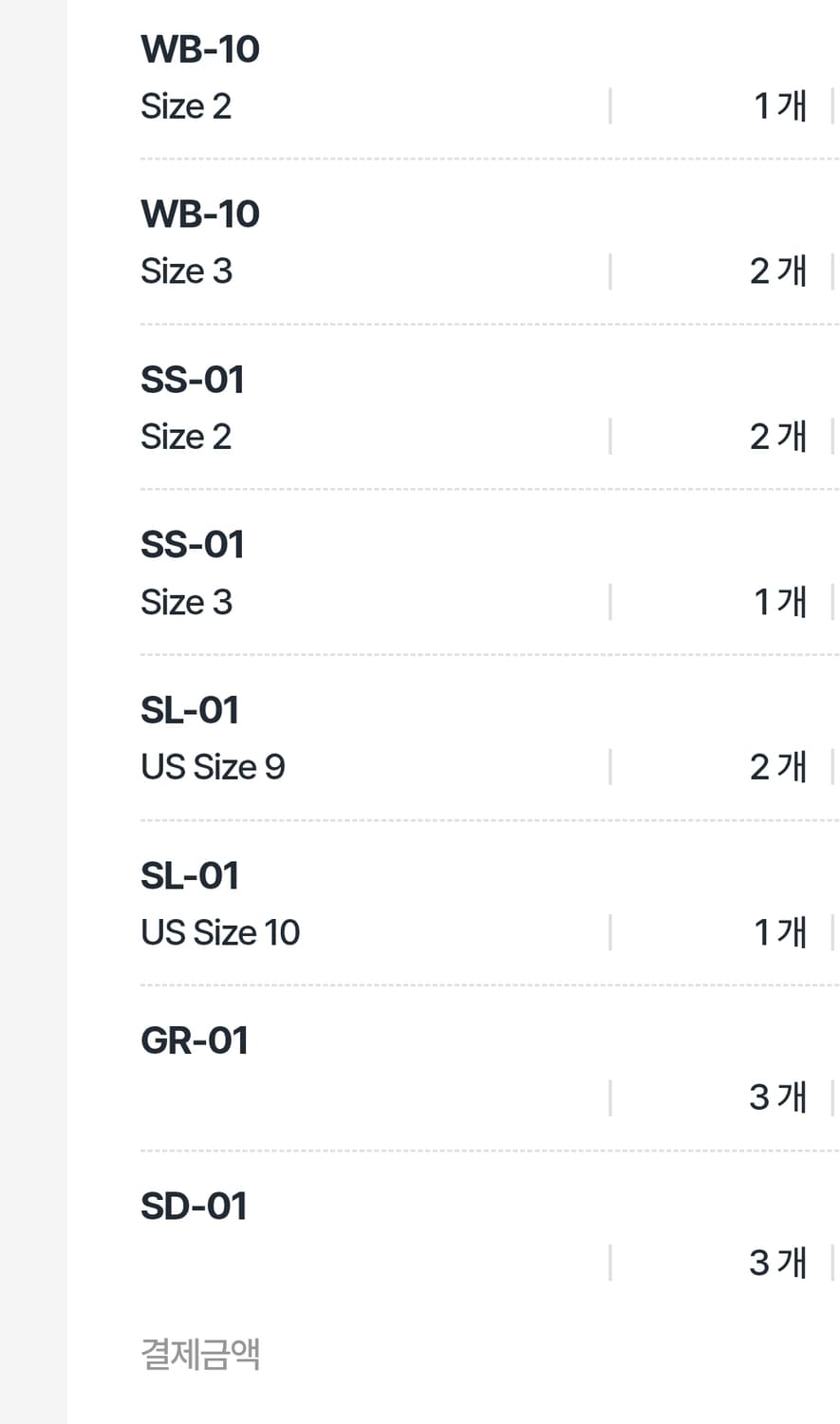Viewport: 840px width, 1424px height.
Task: Click the US Size 10 option text
Action: (x=220, y=932)
